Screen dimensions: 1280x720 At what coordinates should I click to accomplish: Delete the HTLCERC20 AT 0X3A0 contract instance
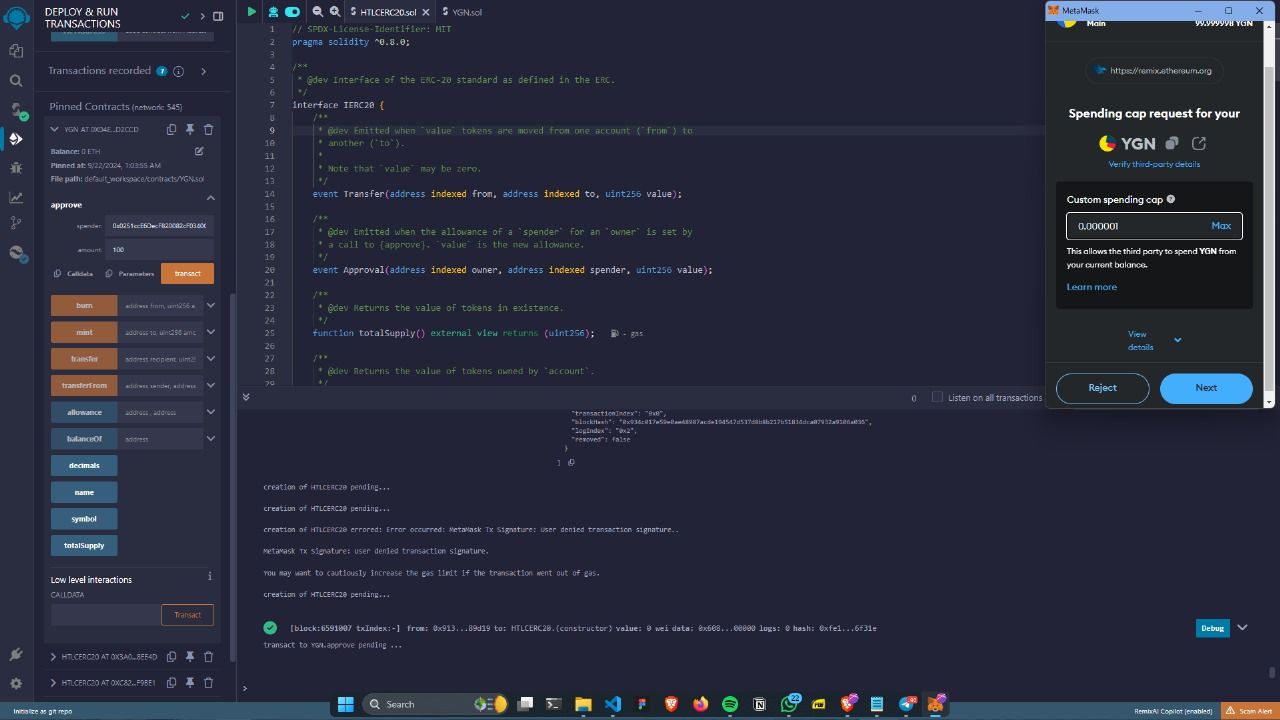coord(208,657)
